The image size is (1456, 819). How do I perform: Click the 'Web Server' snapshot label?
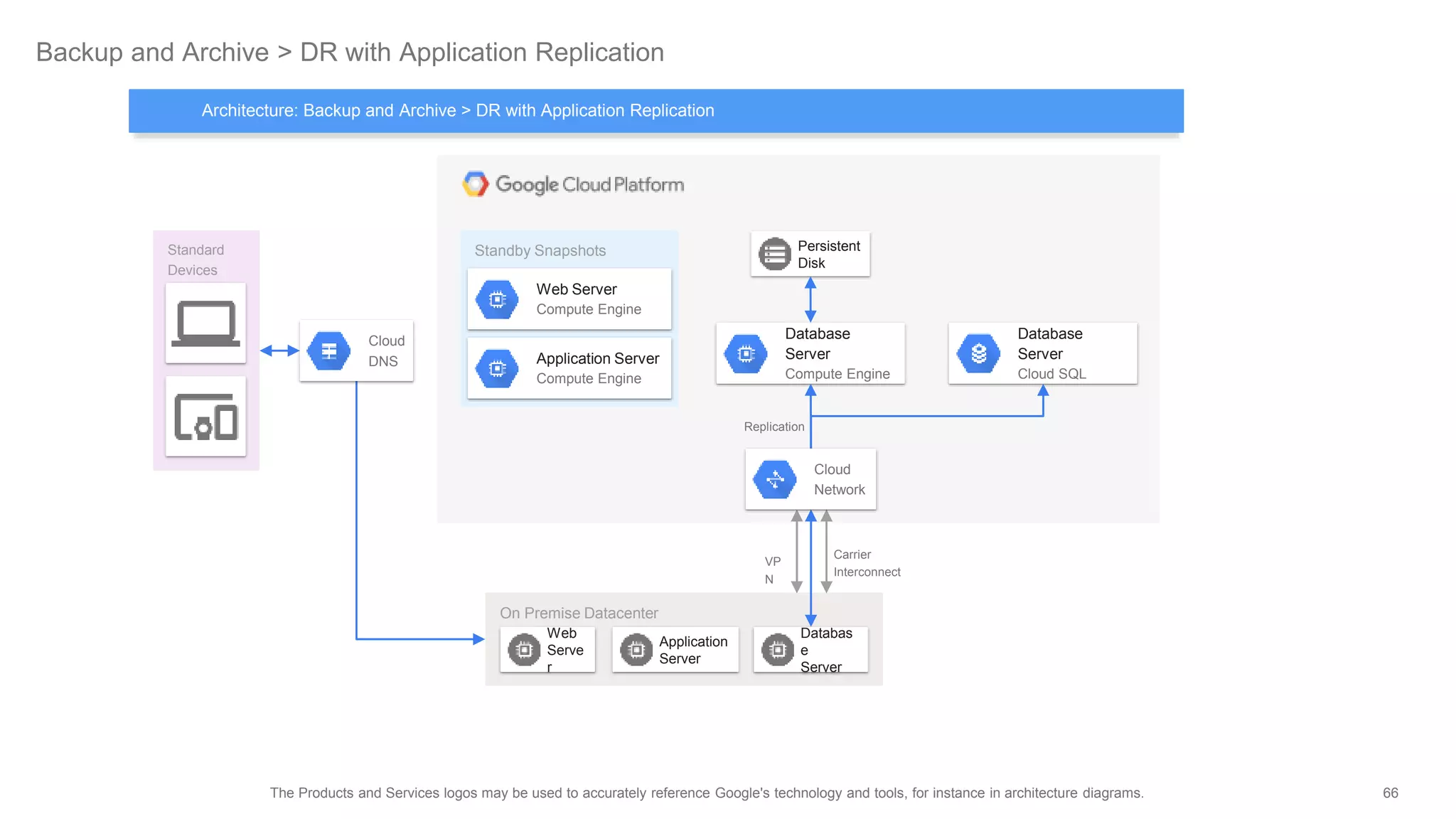click(577, 289)
